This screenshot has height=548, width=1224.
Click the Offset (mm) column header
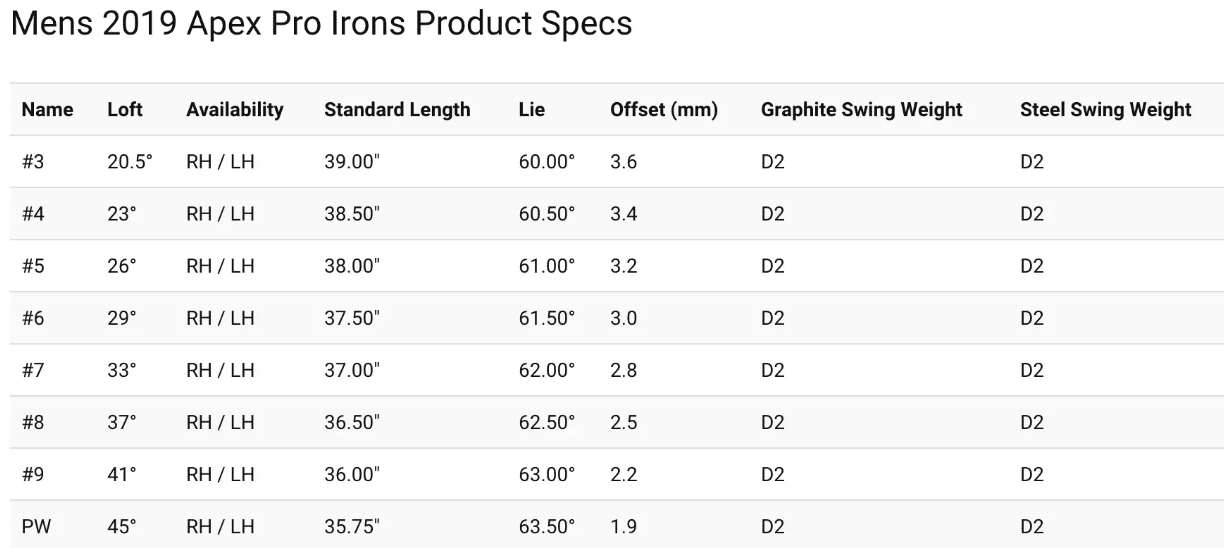[664, 110]
